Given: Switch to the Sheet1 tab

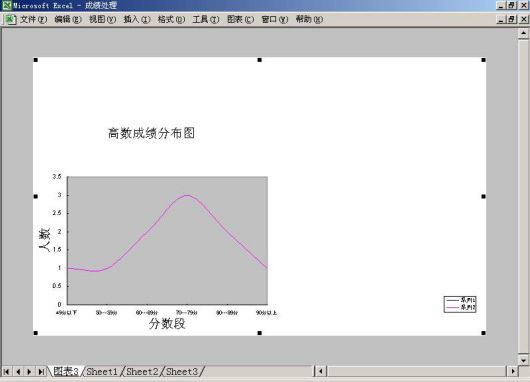Looking at the screenshot, I should point(102,372).
